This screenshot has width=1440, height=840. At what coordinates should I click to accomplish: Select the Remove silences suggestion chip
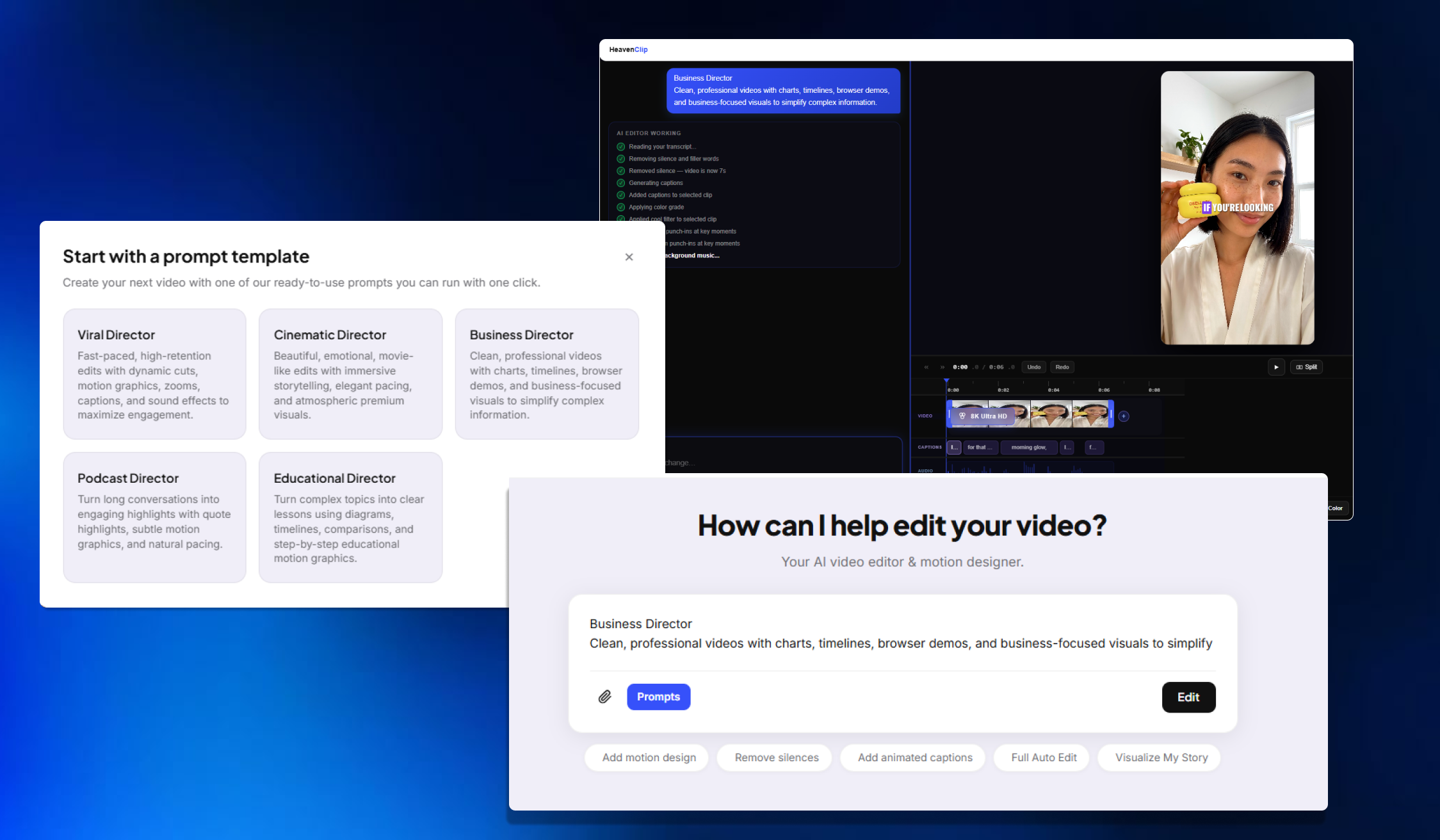(776, 757)
